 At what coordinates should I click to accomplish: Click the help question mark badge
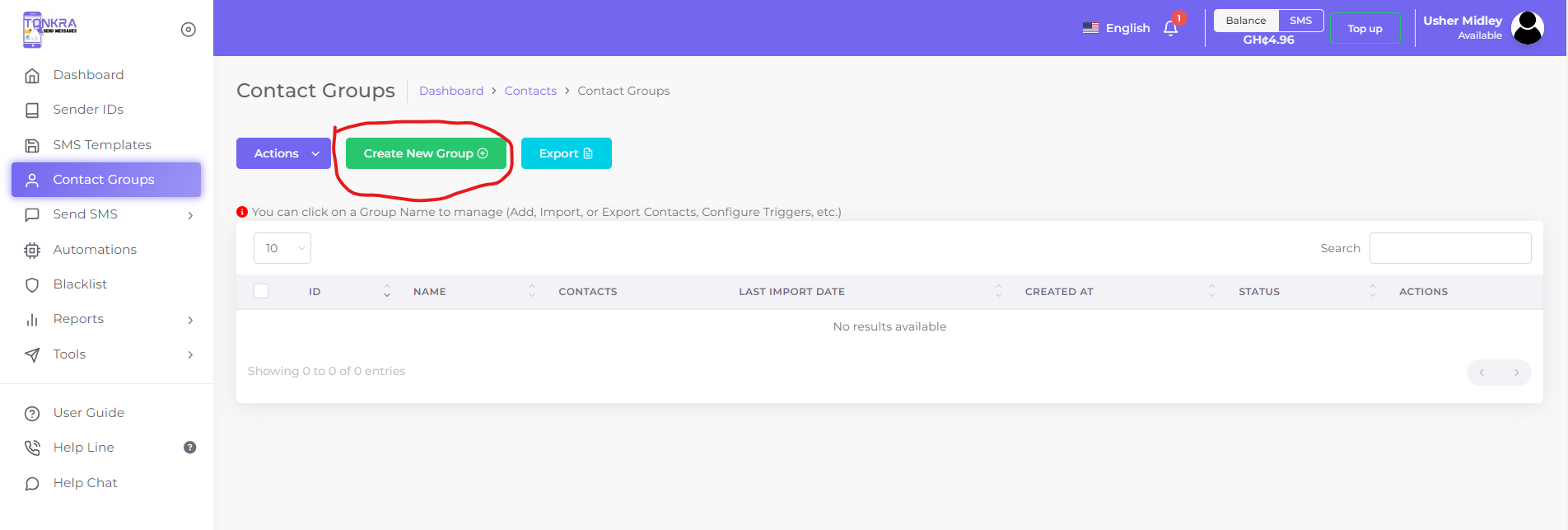[x=190, y=448]
